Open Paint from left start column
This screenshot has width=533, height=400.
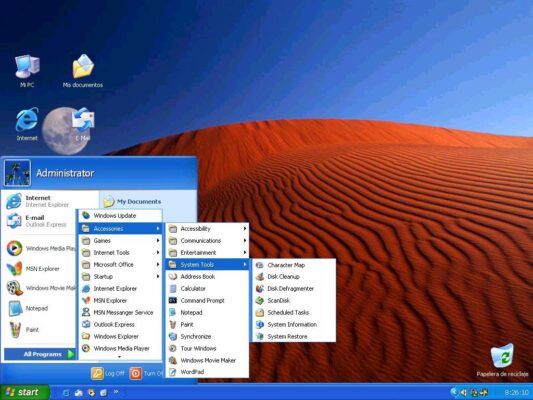pyautogui.click(x=24, y=329)
